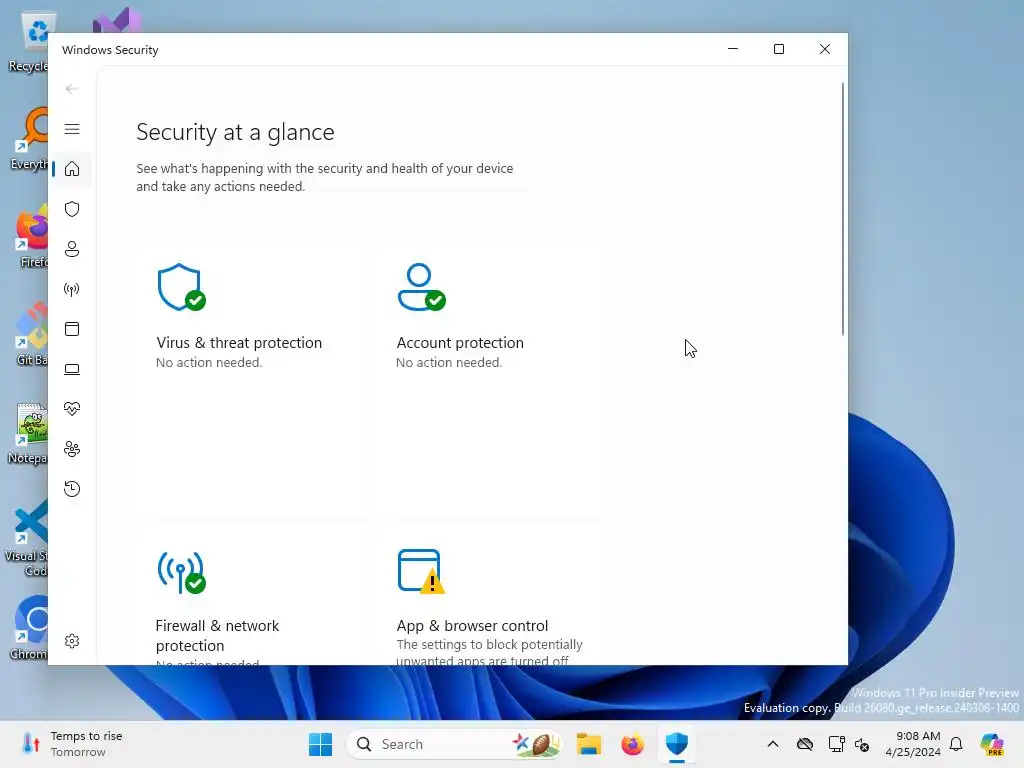Open Protection history clock sidebar icon
Viewport: 1024px width, 768px height.
pyautogui.click(x=72, y=489)
